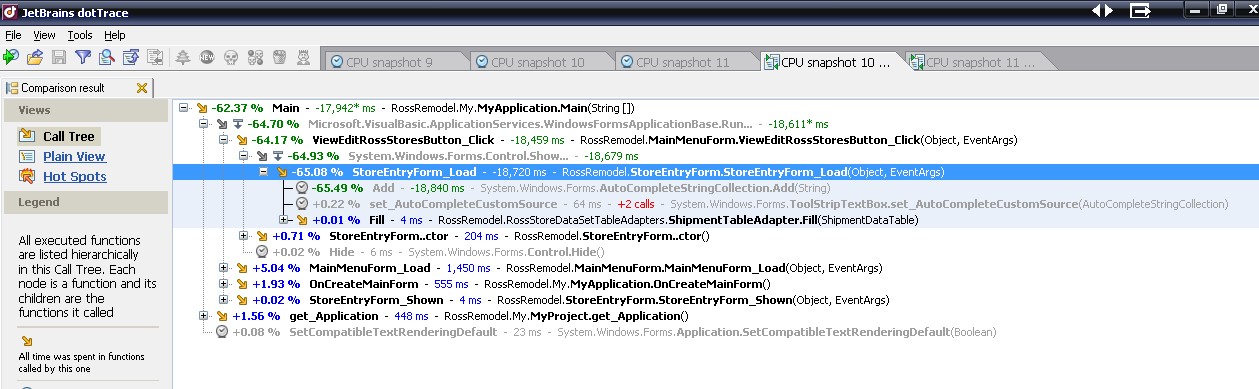Collapse the Main root node

point(183,107)
